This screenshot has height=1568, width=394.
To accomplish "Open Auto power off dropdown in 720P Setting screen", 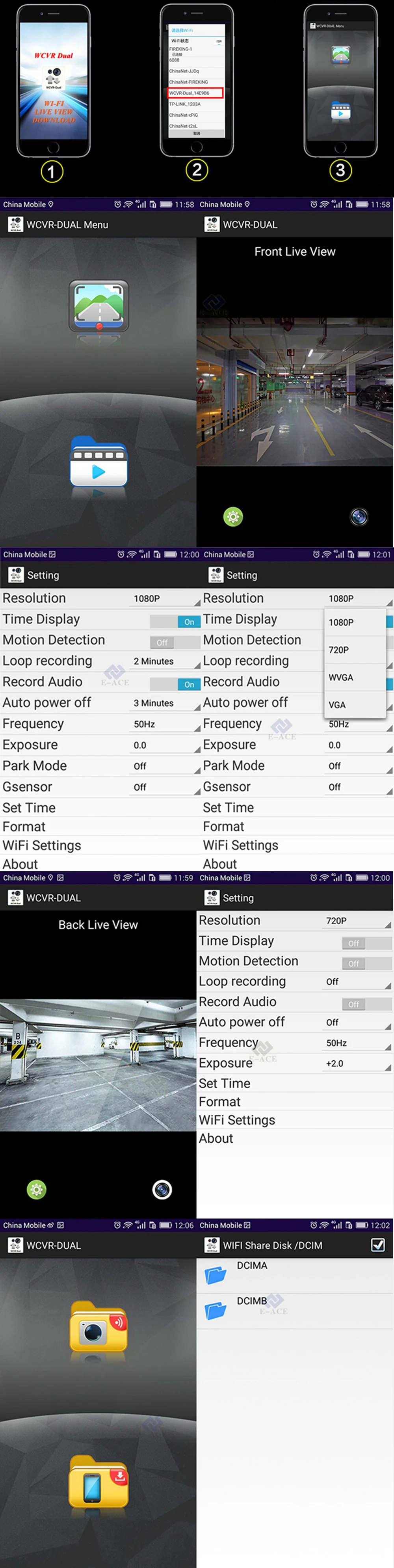I will 357,1022.
